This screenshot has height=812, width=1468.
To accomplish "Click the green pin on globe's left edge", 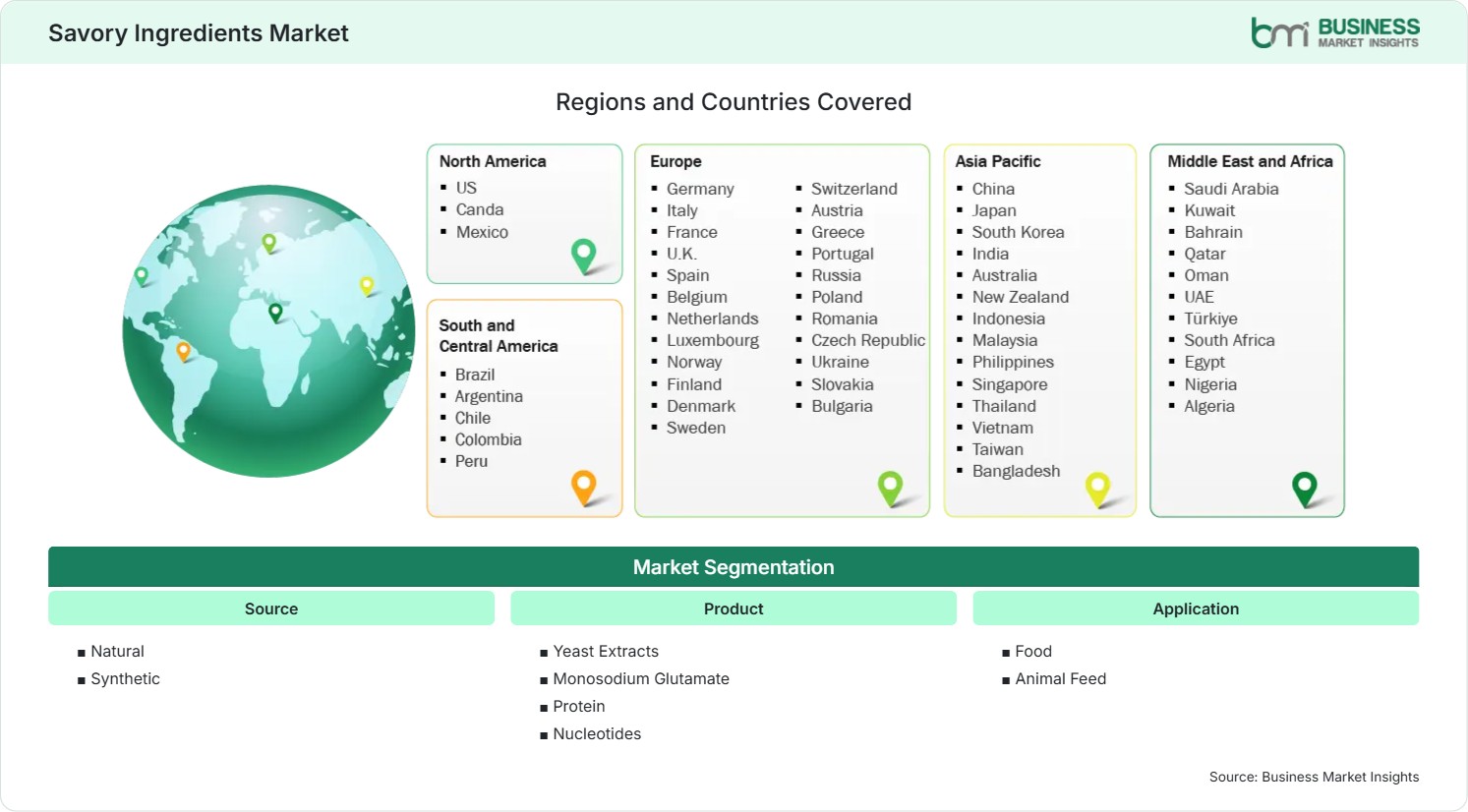I will pyautogui.click(x=142, y=276).
